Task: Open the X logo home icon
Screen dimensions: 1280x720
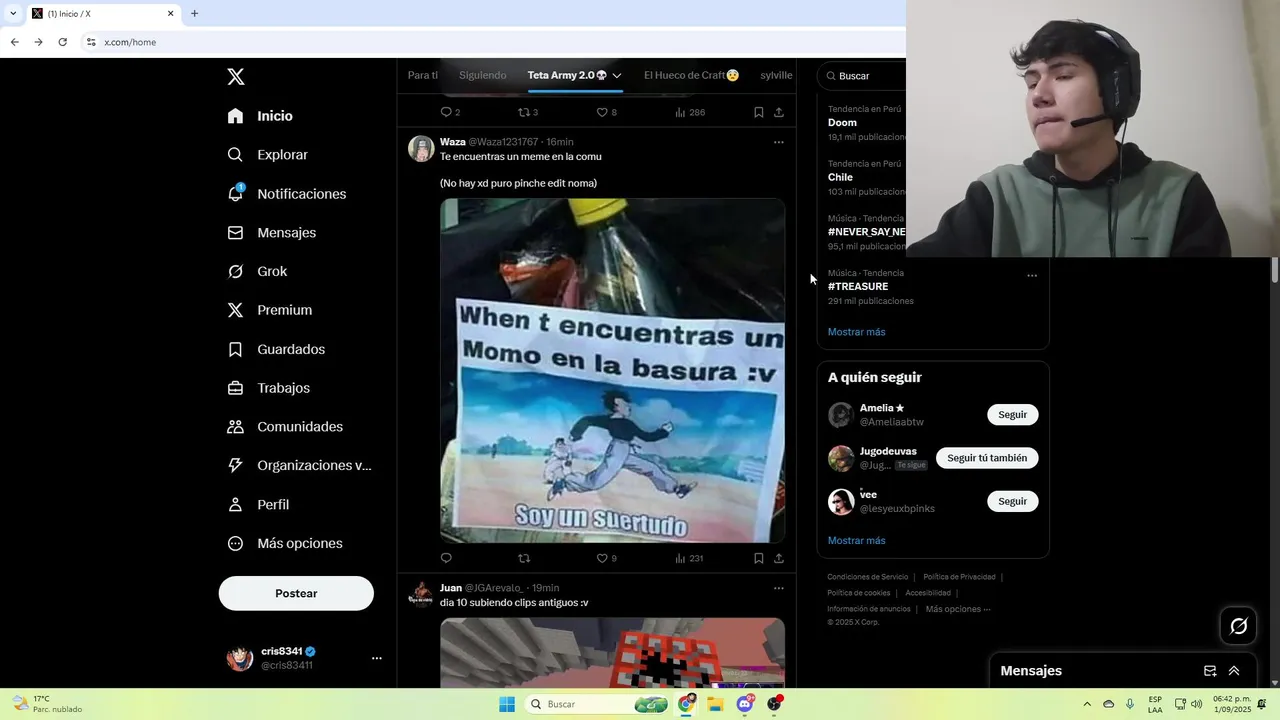Action: click(x=235, y=76)
